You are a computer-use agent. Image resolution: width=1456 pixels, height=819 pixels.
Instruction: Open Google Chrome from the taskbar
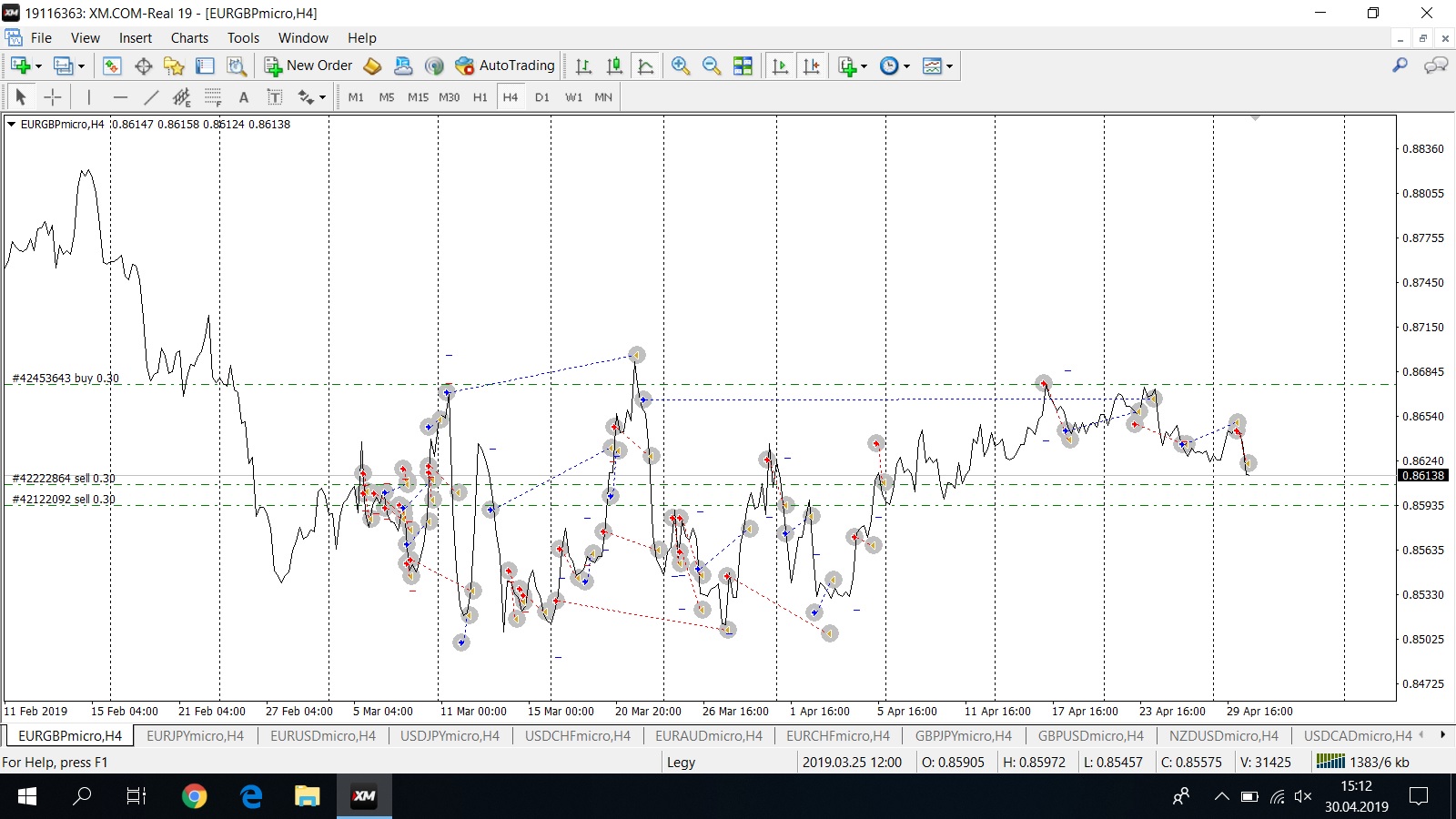tap(194, 797)
